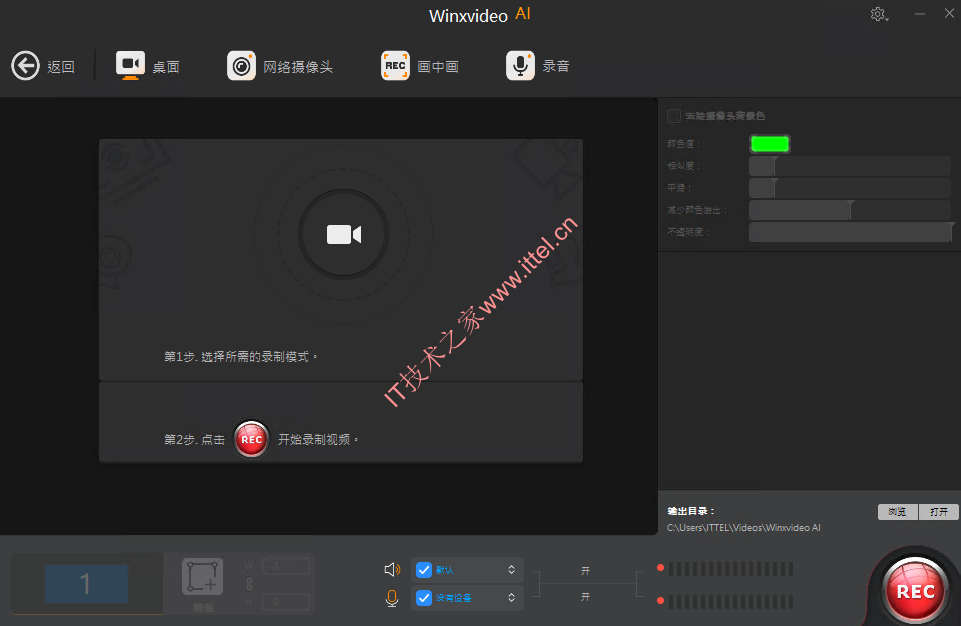Click the microphone audio icon
This screenshot has height=626, width=961.
tap(392, 598)
